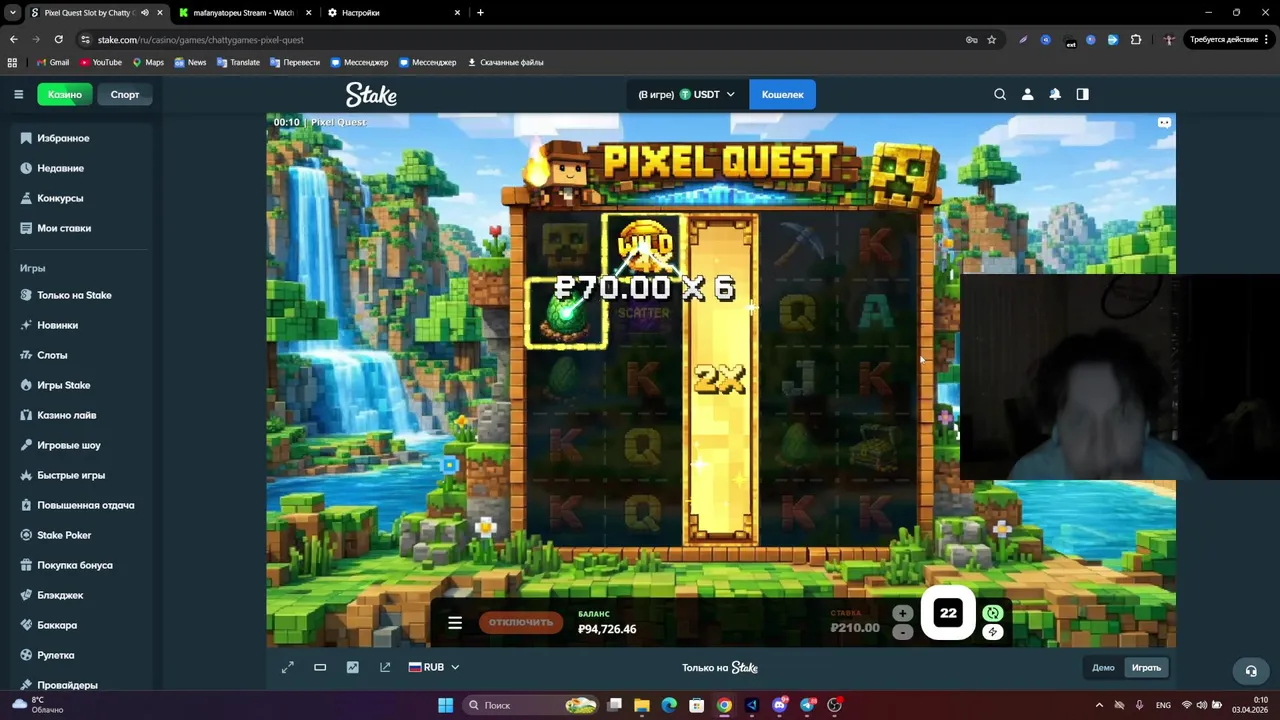This screenshot has height=720, width=1280.
Task: Click the support headset chat button
Action: coord(1250,671)
